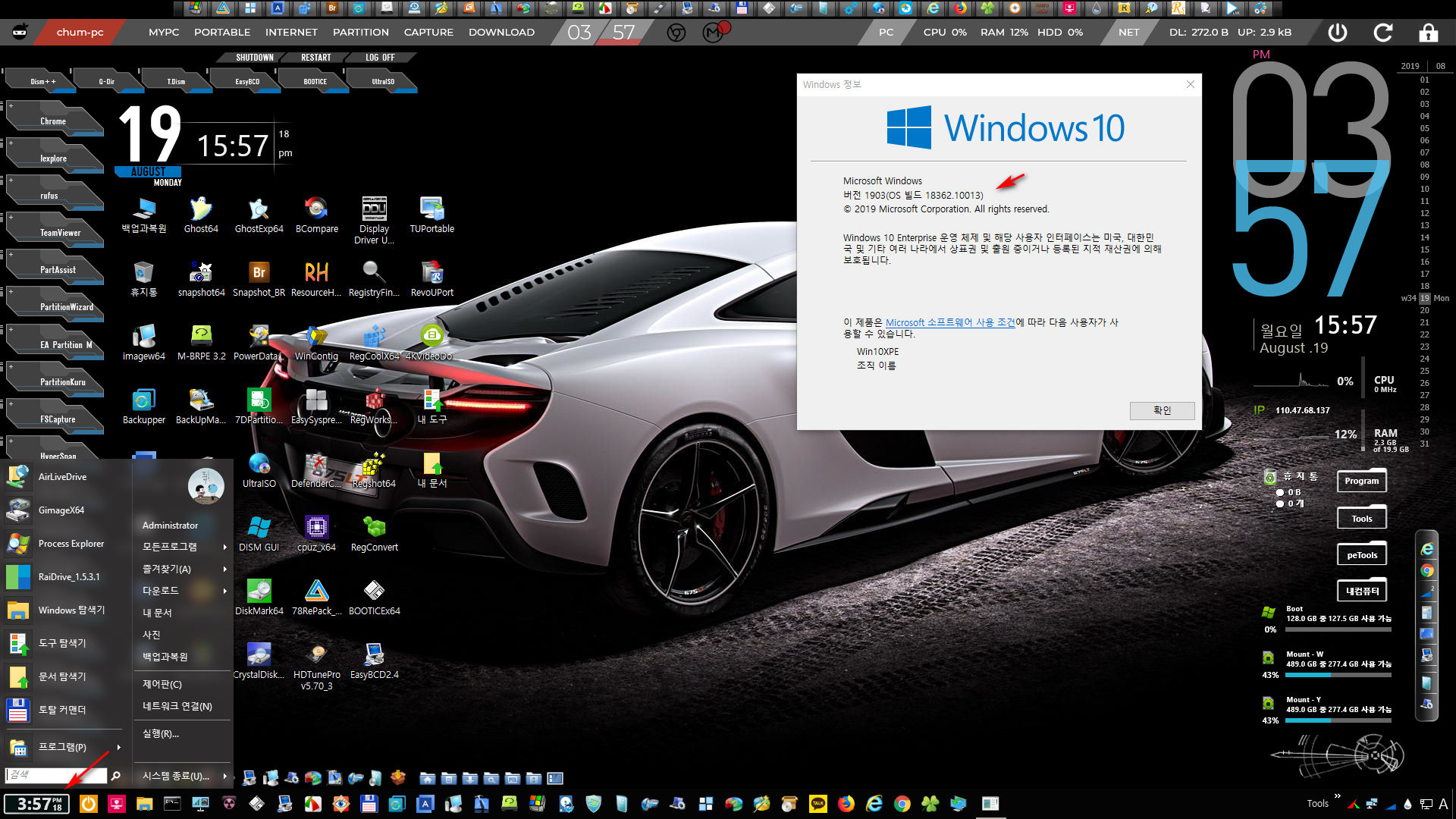This screenshot has height=819, width=1456.
Task: Open the INTERNET menu
Action: click(291, 33)
